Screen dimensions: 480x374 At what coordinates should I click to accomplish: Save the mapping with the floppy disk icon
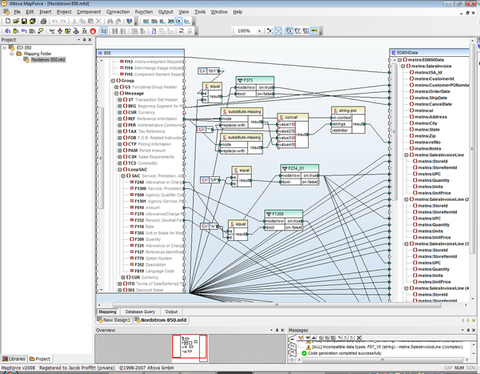[x=24, y=21]
